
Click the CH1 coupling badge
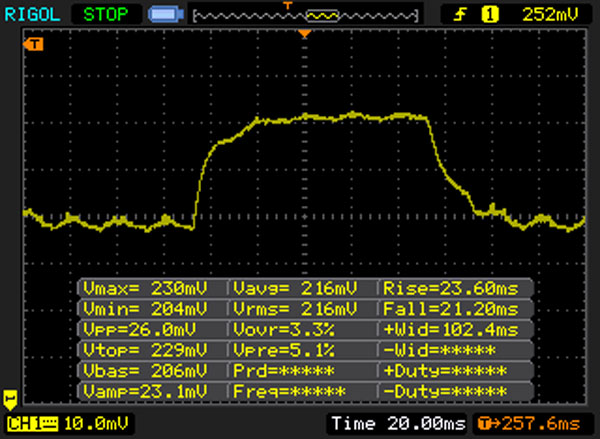(32, 424)
